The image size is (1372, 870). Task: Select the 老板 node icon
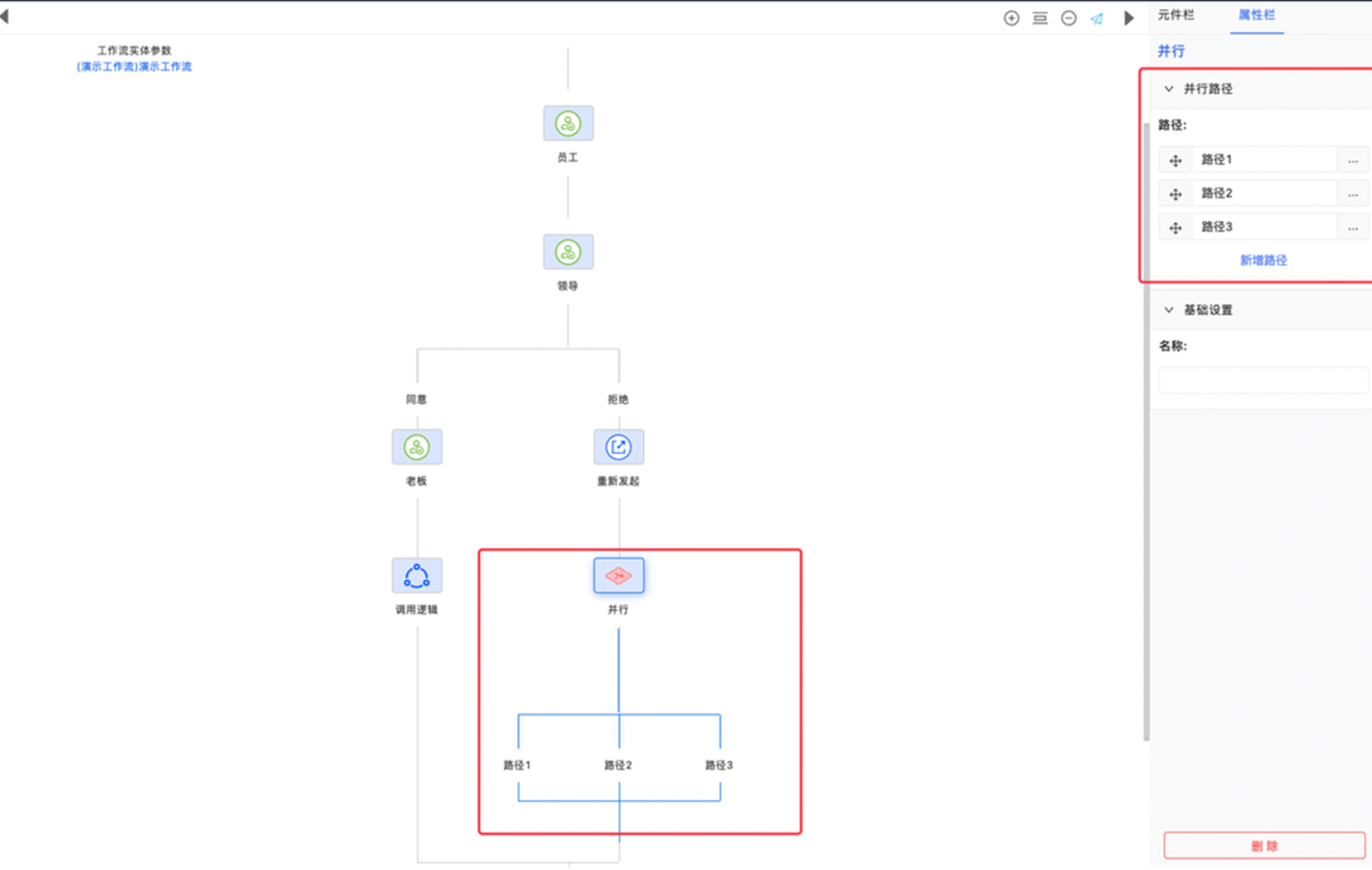416,447
